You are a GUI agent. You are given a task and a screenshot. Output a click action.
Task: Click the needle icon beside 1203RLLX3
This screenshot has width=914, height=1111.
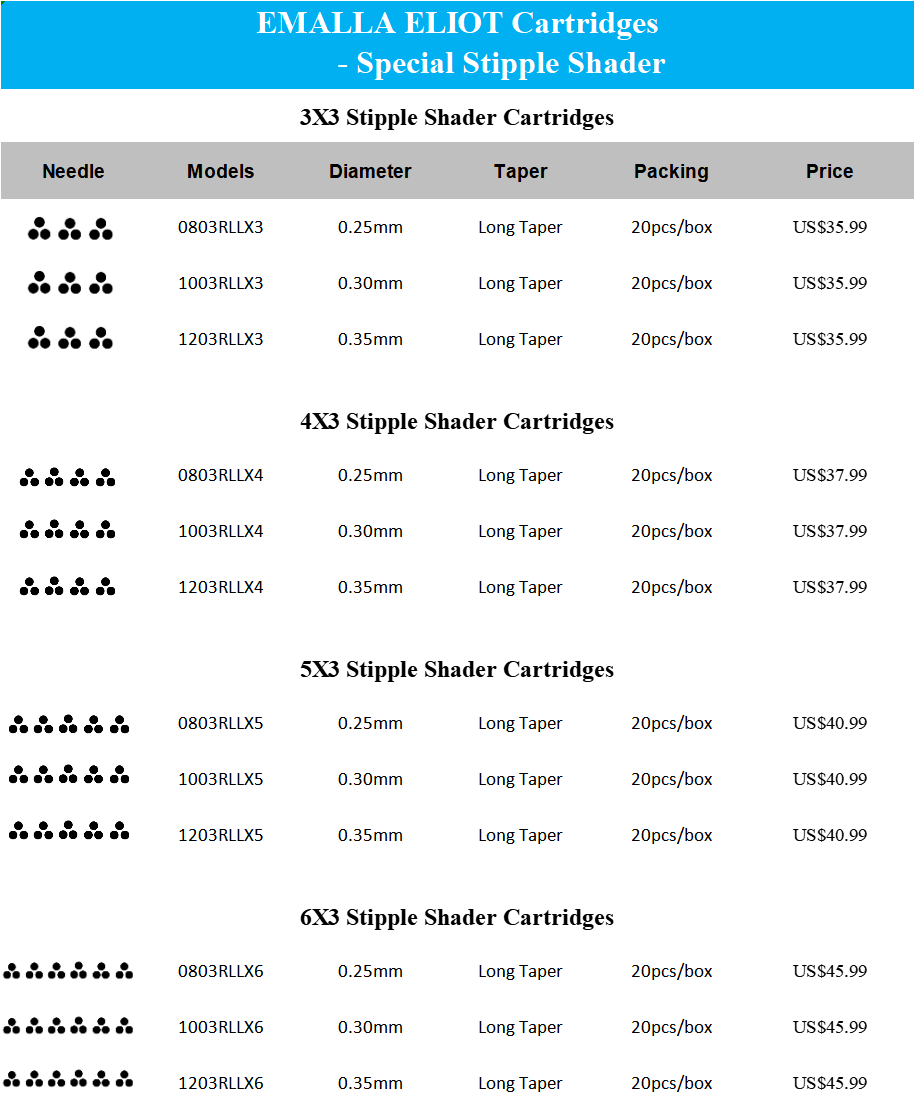pyautogui.click(x=70, y=338)
